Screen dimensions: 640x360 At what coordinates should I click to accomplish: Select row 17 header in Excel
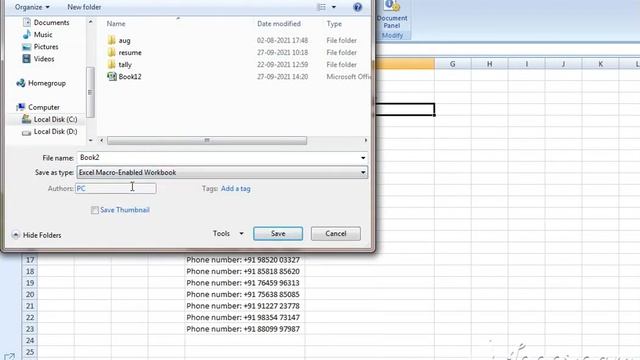[30, 260]
